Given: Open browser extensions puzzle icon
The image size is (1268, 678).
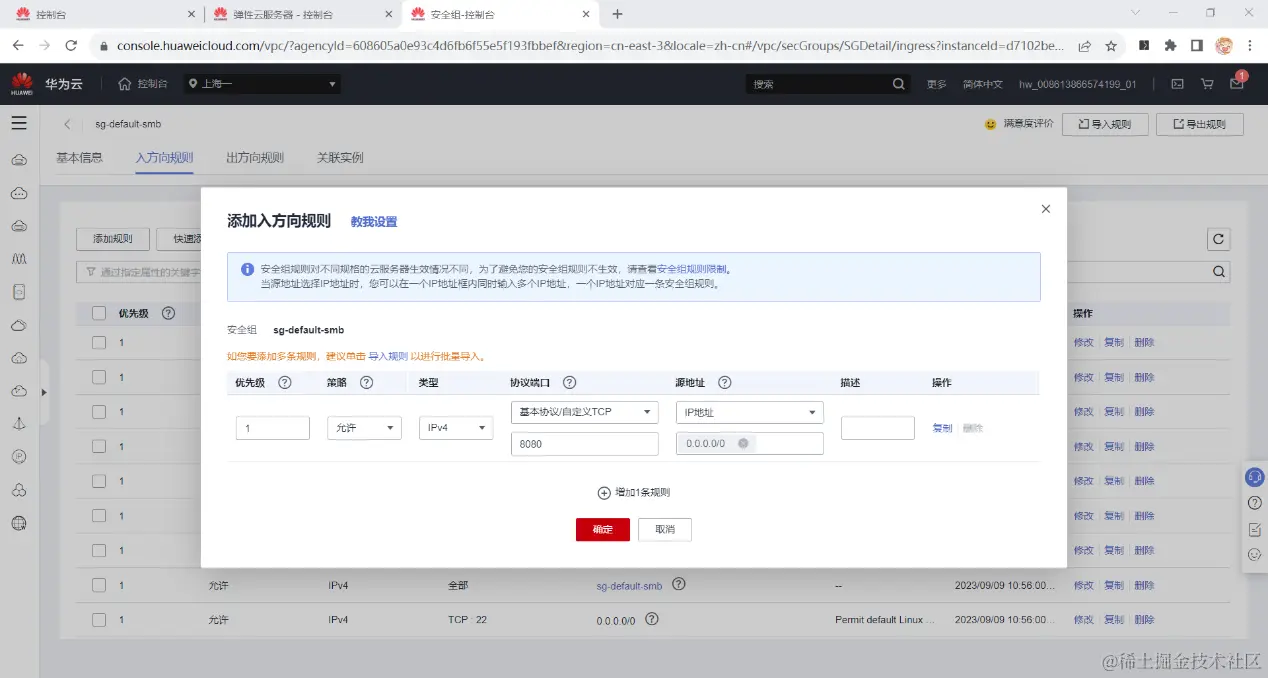Looking at the screenshot, I should click(x=1170, y=45).
